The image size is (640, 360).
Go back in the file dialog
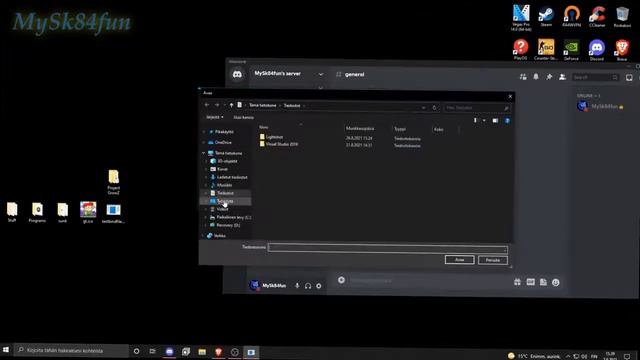(x=207, y=105)
